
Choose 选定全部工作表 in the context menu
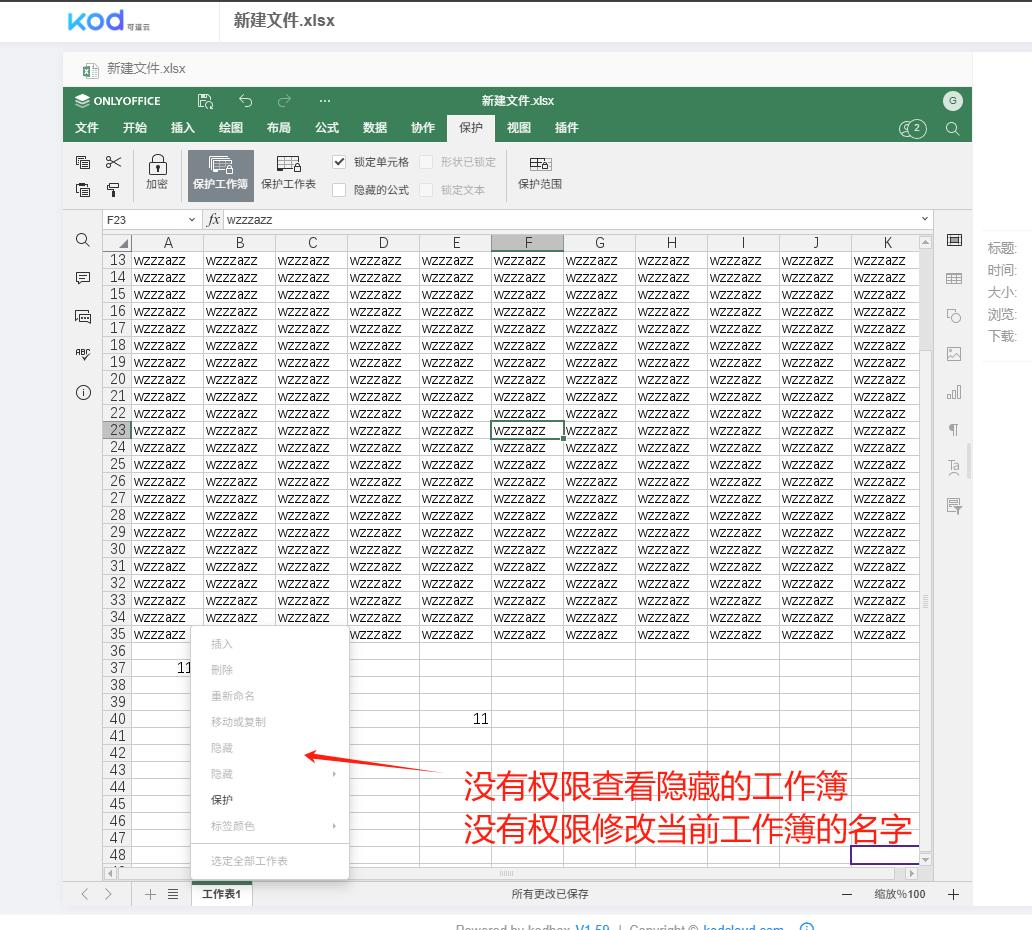(270, 861)
